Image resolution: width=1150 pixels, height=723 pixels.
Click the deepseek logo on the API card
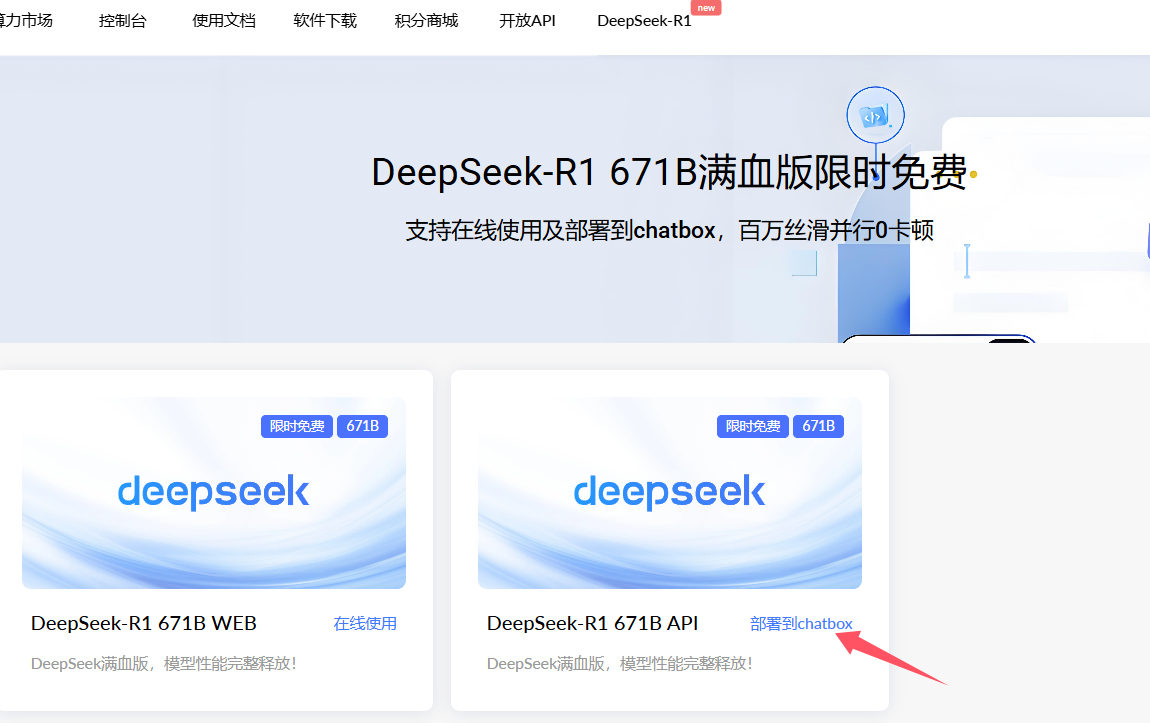(669, 492)
